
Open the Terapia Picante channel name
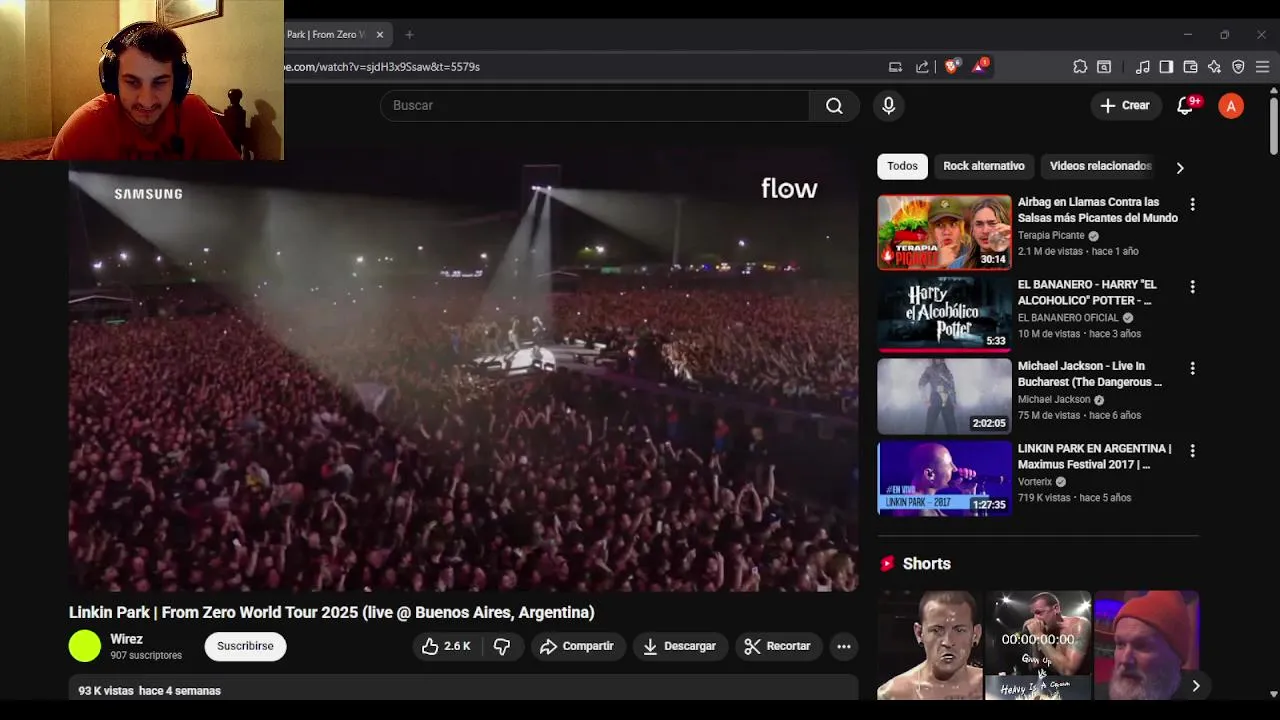tap(1051, 236)
